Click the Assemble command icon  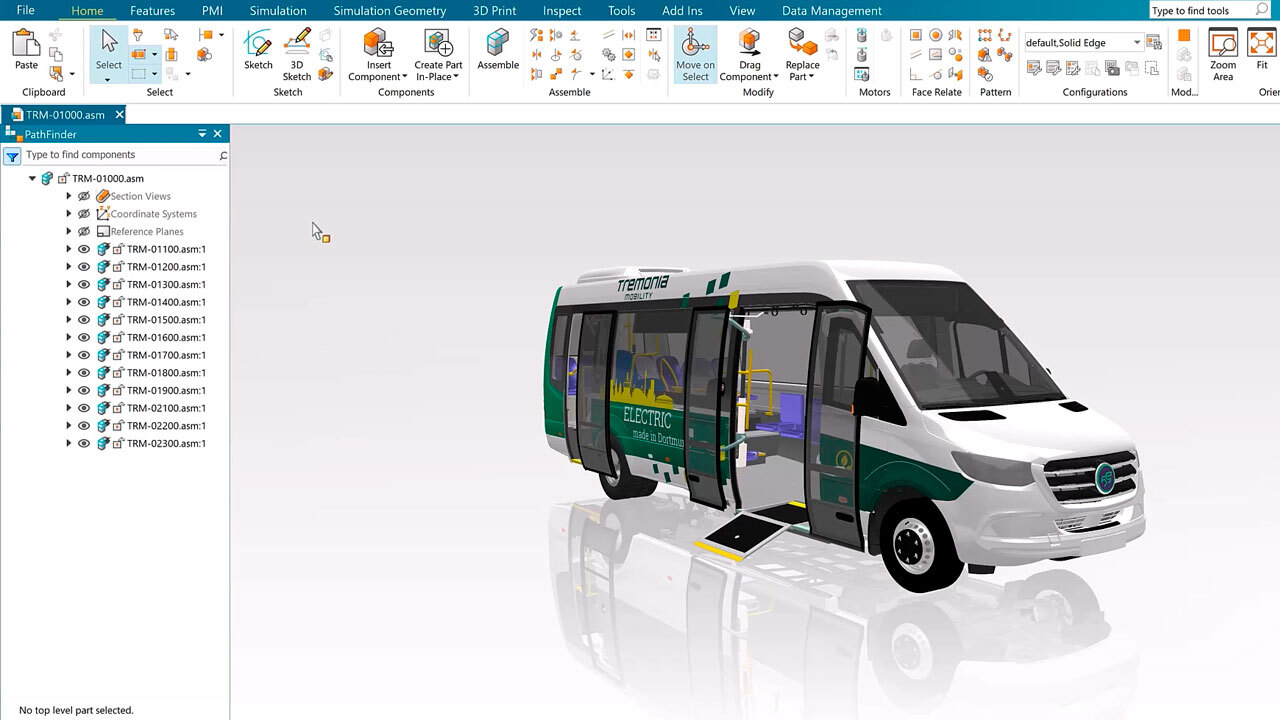click(x=498, y=45)
